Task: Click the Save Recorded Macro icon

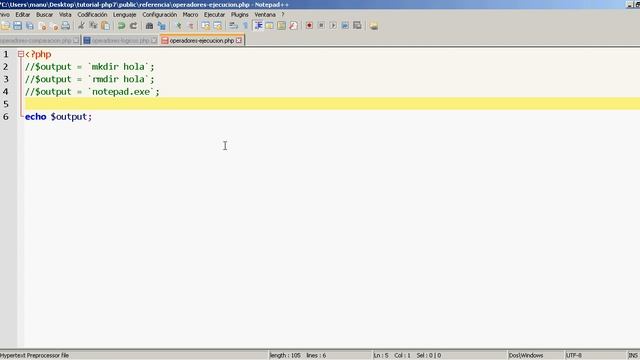Action: coord(357,26)
